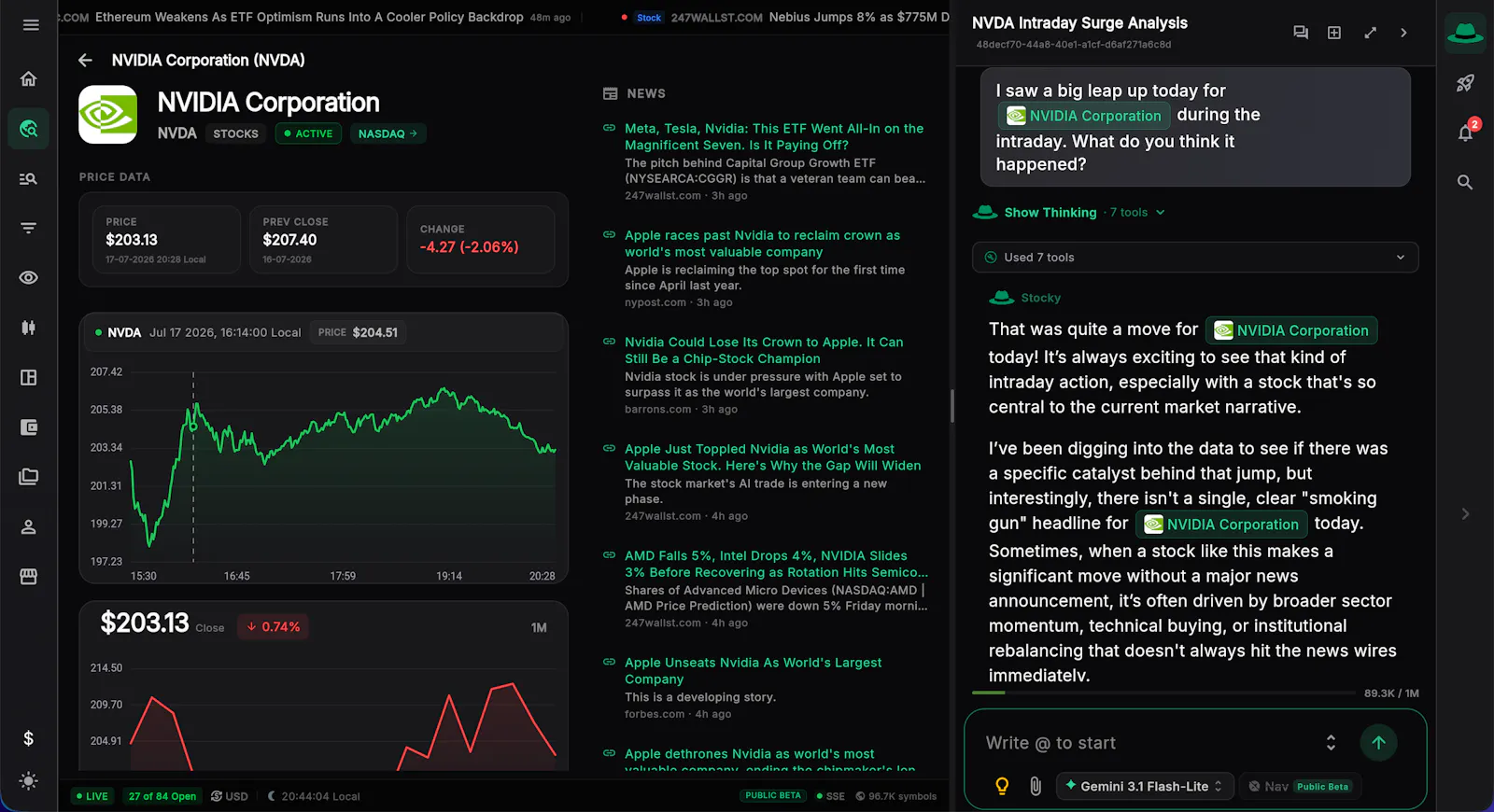
Task: Open the candlestick chart icon in sidebar
Action: (x=29, y=328)
